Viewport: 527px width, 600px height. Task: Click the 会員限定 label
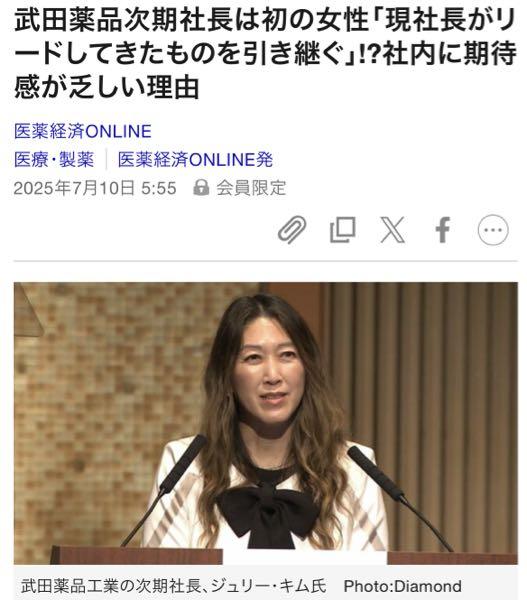pyautogui.click(x=251, y=188)
